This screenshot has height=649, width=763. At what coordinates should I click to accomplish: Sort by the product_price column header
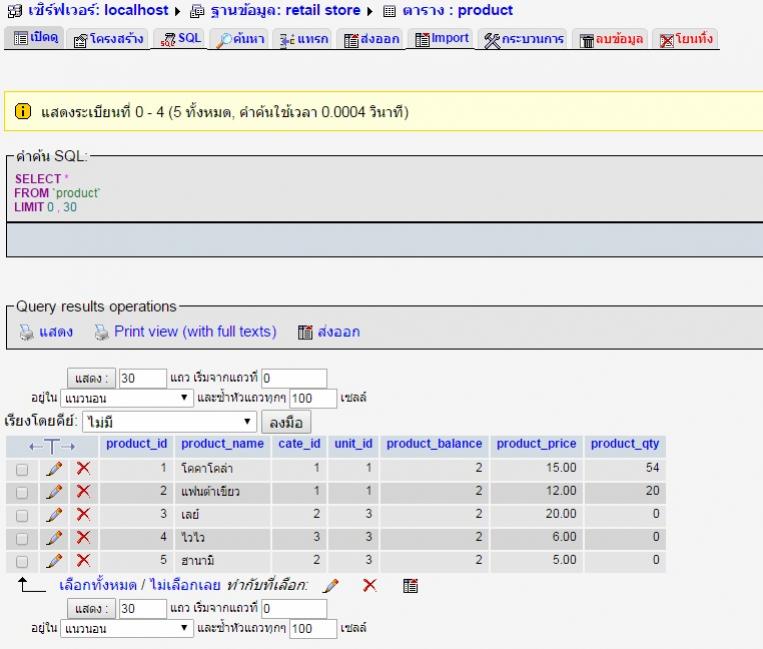[536, 444]
